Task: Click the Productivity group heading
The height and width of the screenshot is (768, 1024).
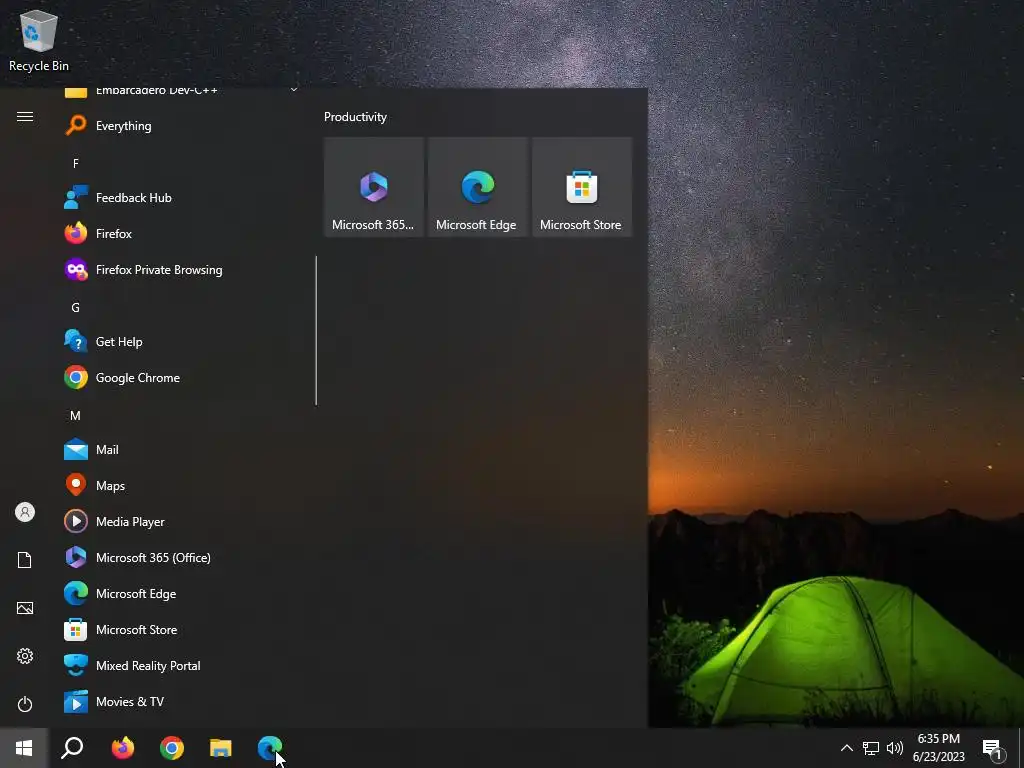Action: tap(355, 117)
